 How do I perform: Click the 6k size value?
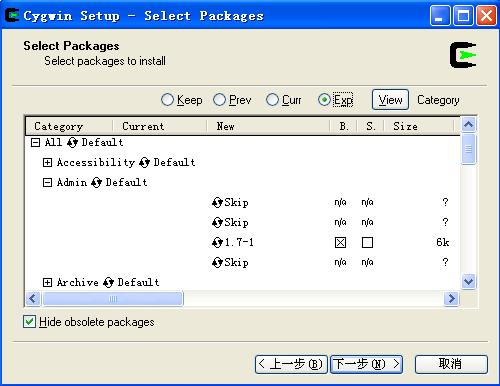click(x=443, y=242)
